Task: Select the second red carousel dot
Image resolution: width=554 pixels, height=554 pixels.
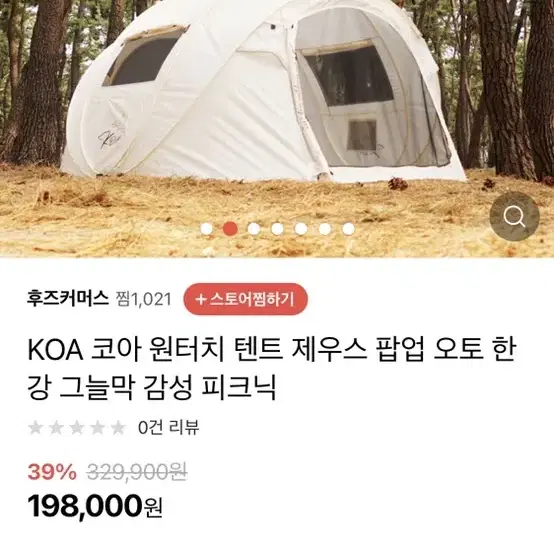Action: click(230, 229)
